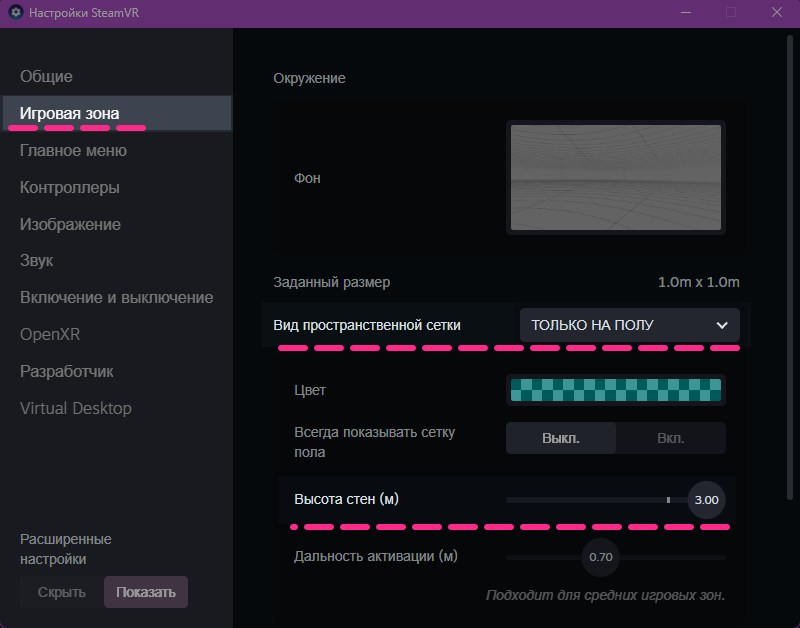The width and height of the screenshot is (800, 628).
Task: Click the Подходит для средних игровых зон hint
Action: [x=606, y=595]
